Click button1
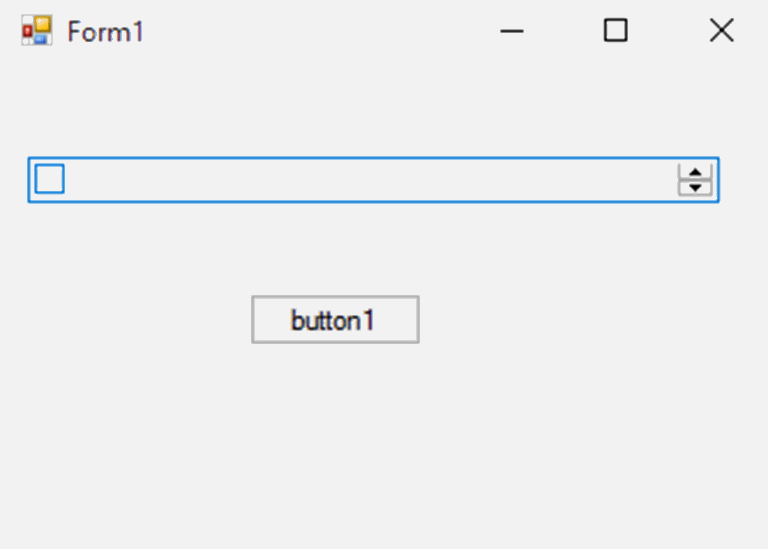The width and height of the screenshot is (768, 549). coord(335,319)
